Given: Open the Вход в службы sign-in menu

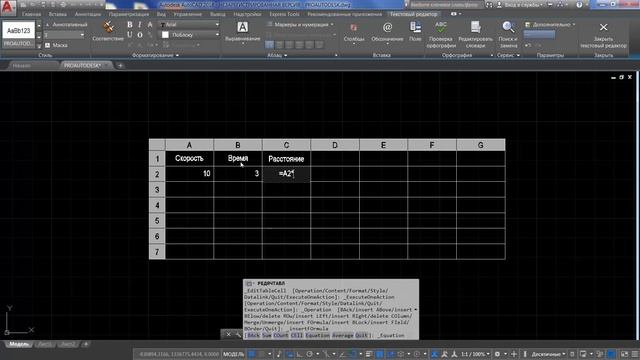Looking at the screenshot, I should 519,5.
